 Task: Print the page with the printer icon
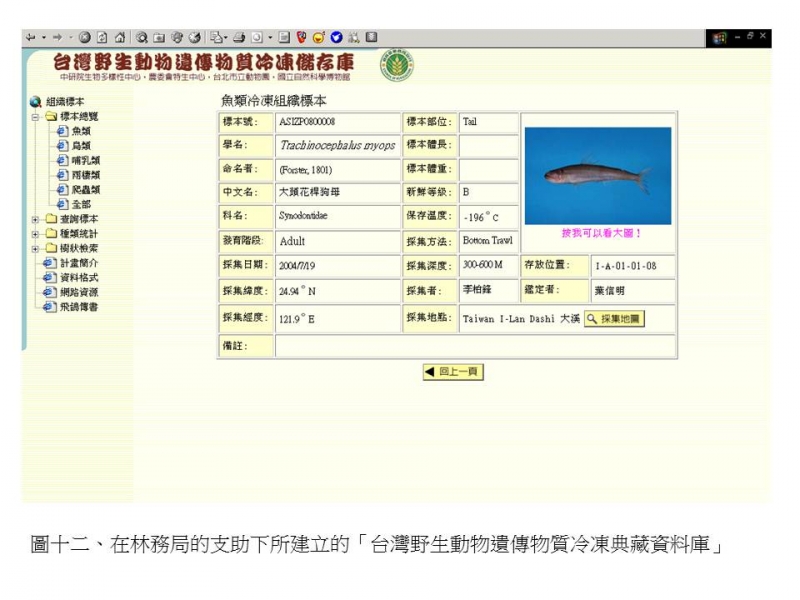[x=239, y=37]
